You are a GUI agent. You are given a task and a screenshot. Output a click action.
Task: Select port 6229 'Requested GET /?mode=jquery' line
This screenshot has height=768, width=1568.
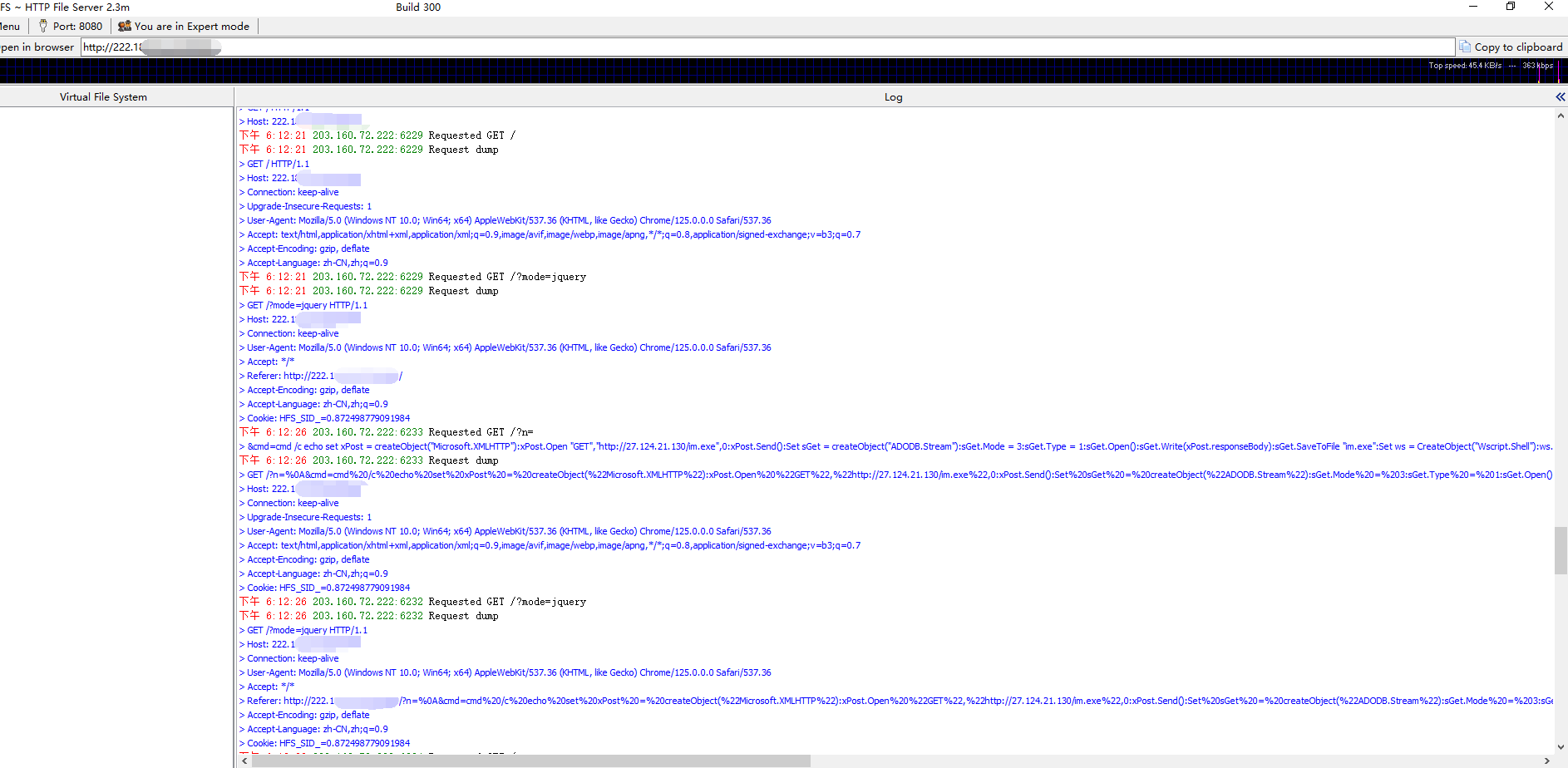pyautogui.click(x=412, y=277)
